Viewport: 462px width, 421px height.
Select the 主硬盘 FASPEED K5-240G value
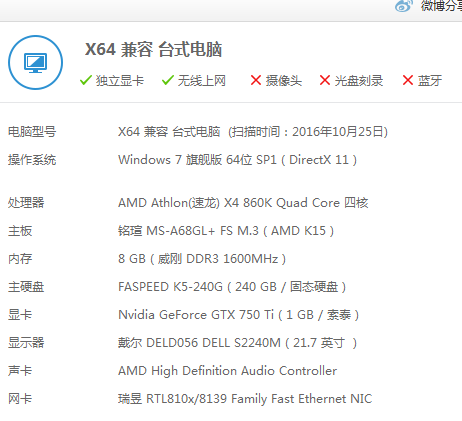point(232,287)
